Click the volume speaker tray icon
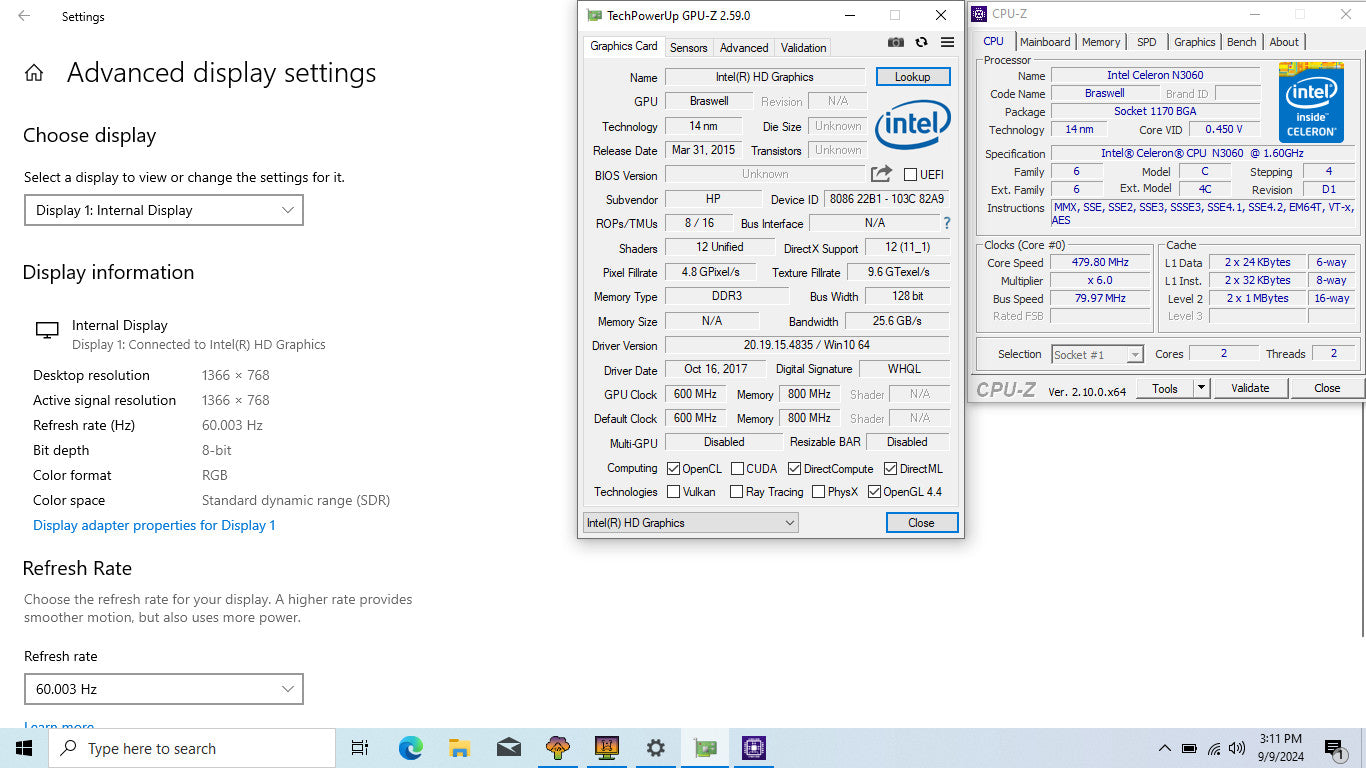 (1237, 748)
